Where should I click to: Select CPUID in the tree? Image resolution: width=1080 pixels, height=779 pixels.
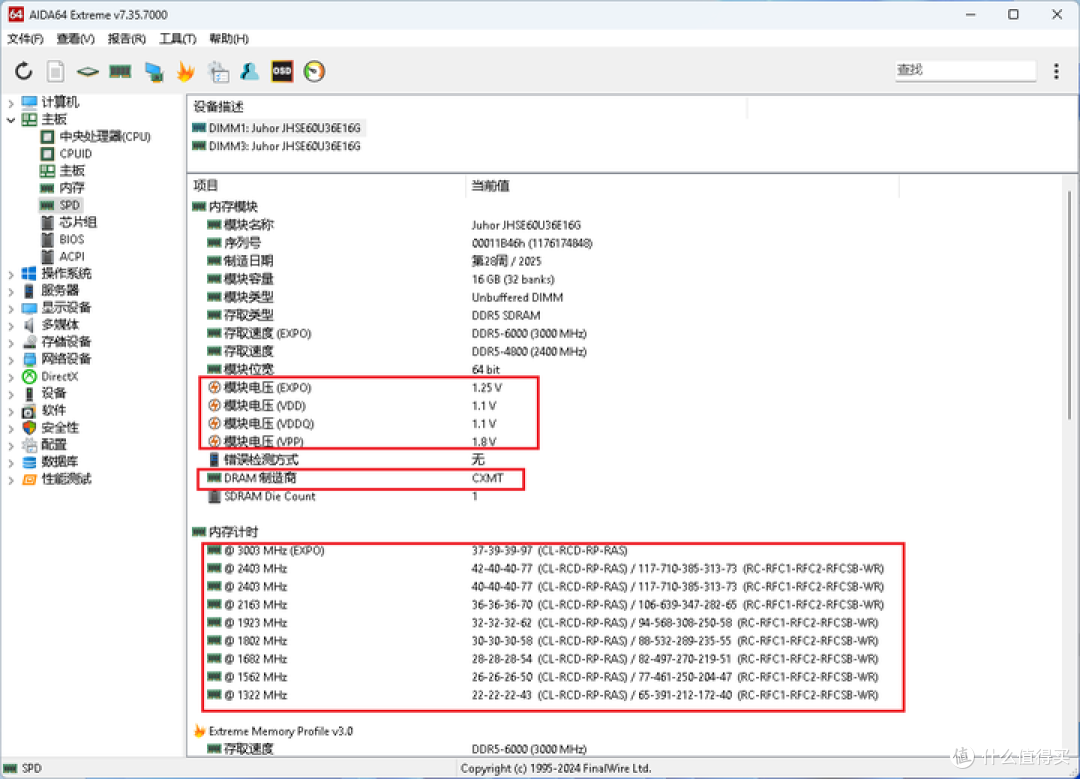[x=66, y=154]
